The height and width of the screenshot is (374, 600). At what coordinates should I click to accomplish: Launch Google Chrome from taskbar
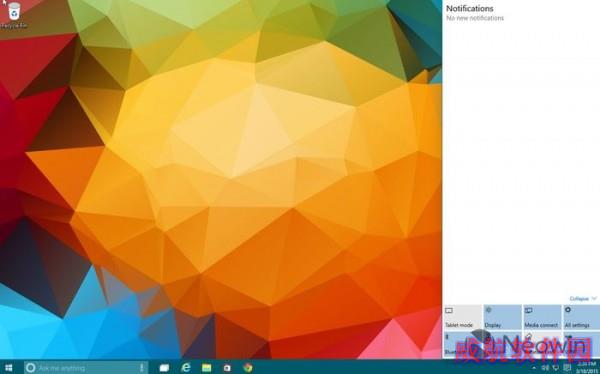[x=248, y=368]
